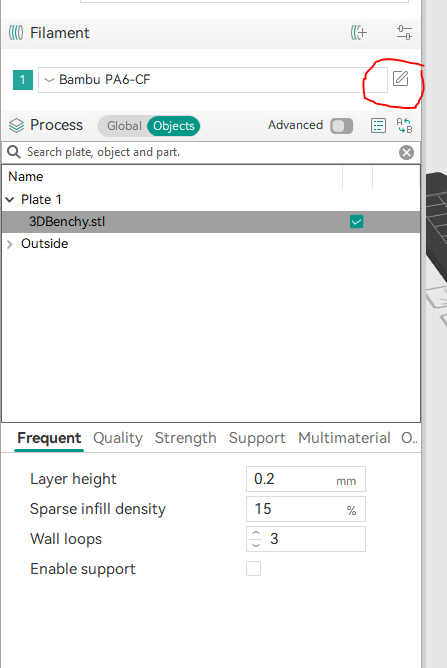
Task: Uncheck the 3DBenchy.stl printable checkbox
Action: (356, 222)
